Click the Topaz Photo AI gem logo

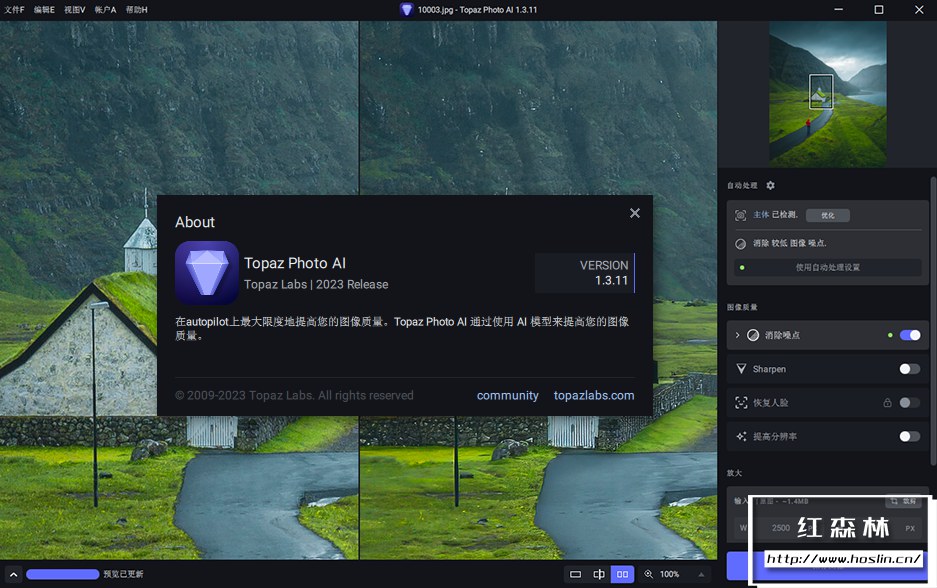pyautogui.click(x=207, y=272)
